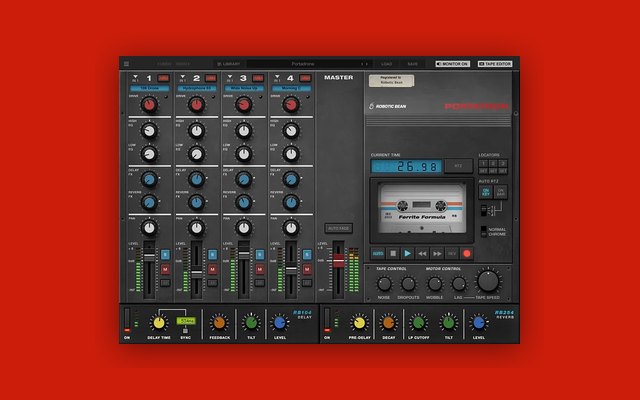Solo channel 3 with S button
Viewport: 640px width, 400px height.
pos(260,255)
